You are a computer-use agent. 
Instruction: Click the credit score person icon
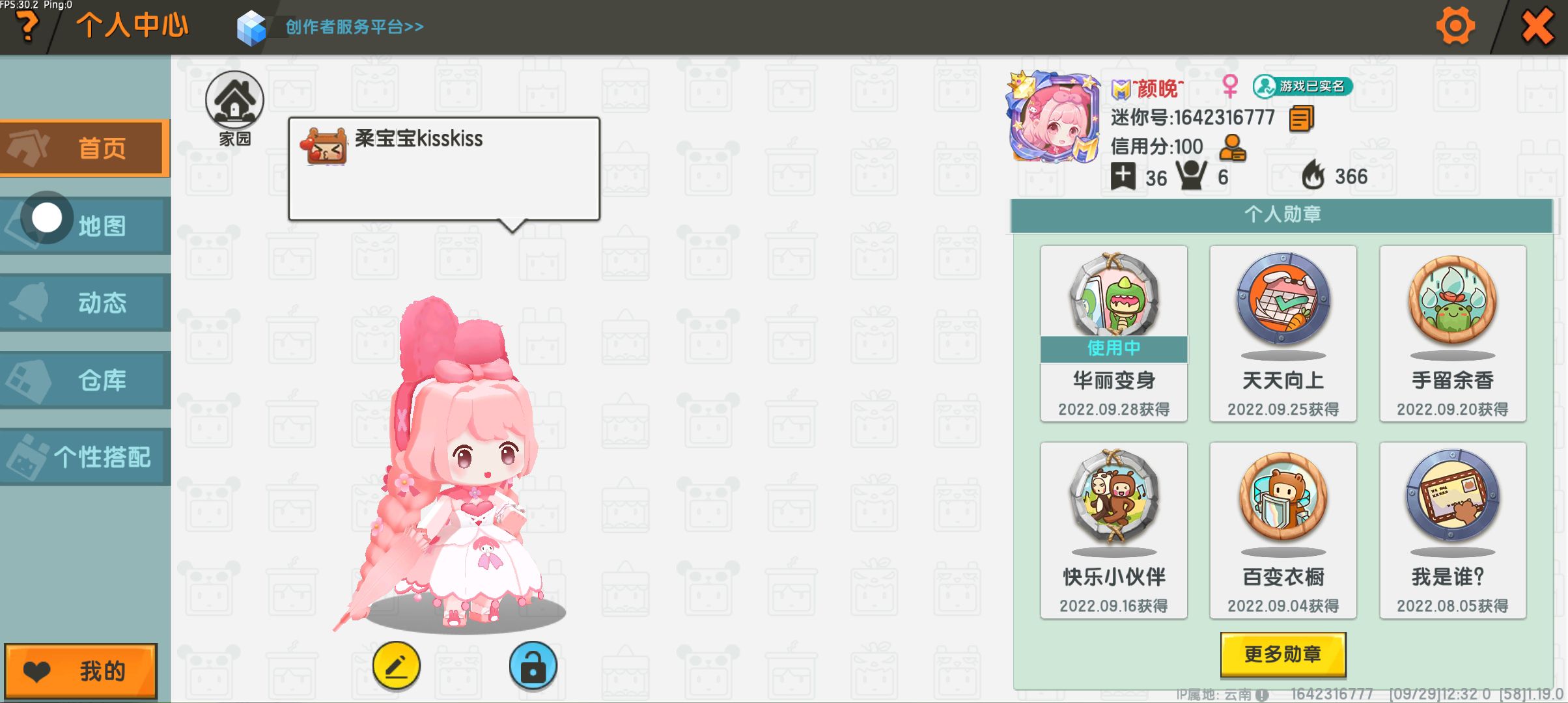(1232, 148)
